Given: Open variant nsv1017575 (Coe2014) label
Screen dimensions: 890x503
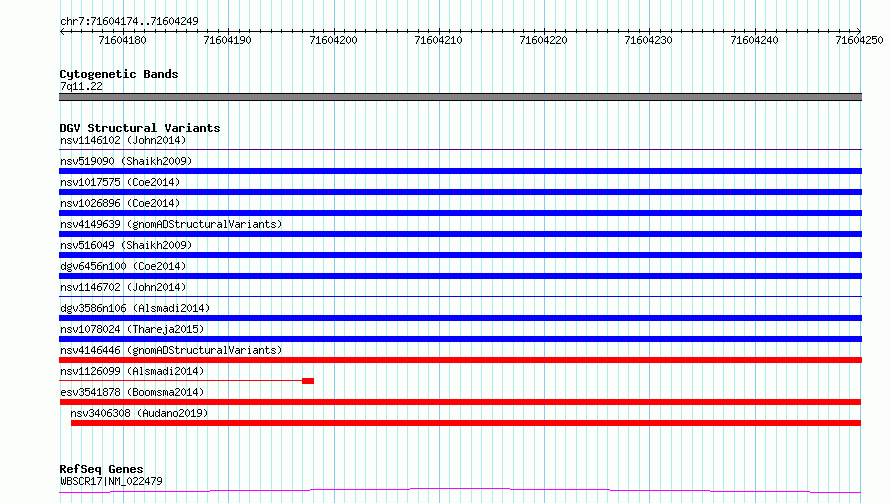Looking at the screenshot, I should 120,182.
